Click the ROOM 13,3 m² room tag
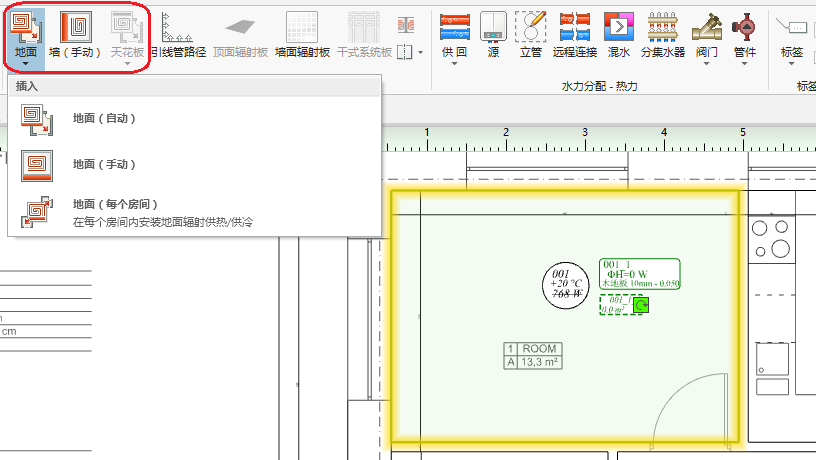Viewport: 816px width, 460px height. tap(533, 356)
